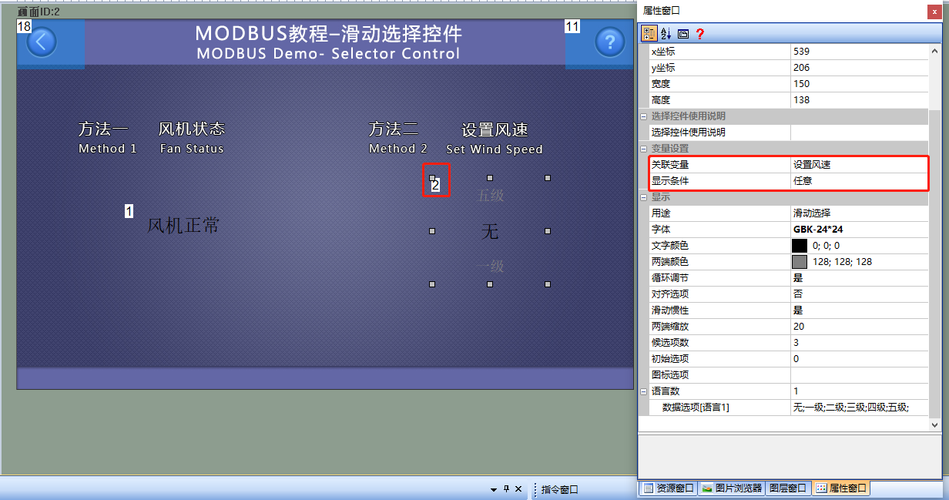Toggle the 对齐选项 value

(x=859, y=294)
